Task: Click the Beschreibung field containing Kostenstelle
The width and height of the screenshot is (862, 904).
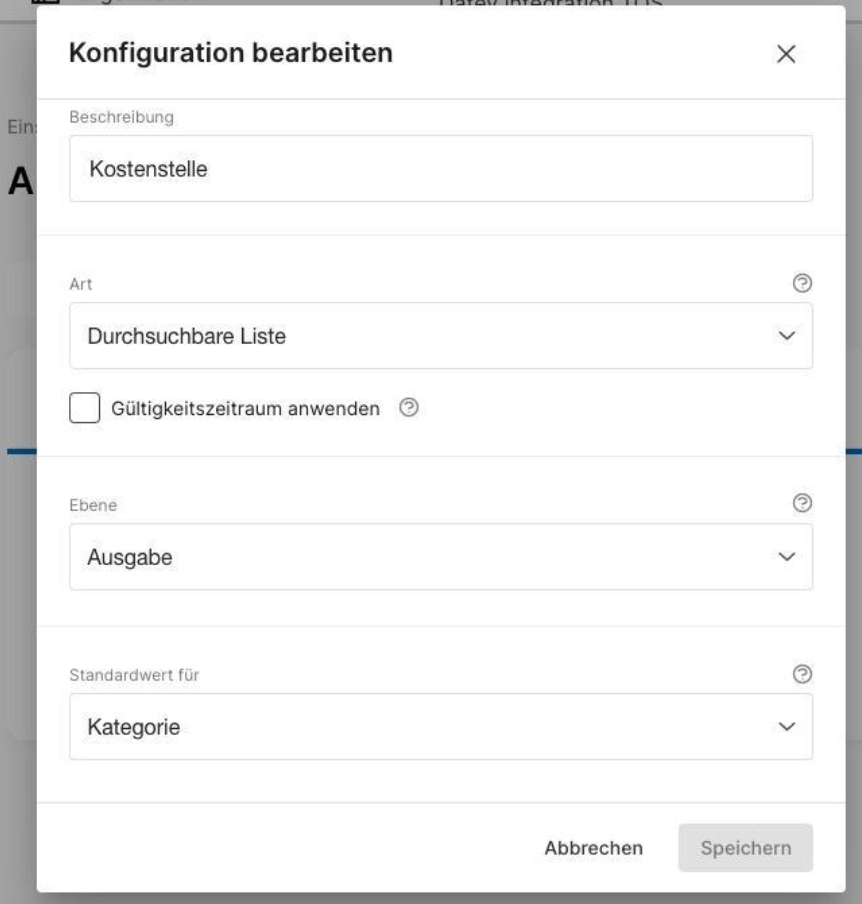Action: [x=441, y=168]
